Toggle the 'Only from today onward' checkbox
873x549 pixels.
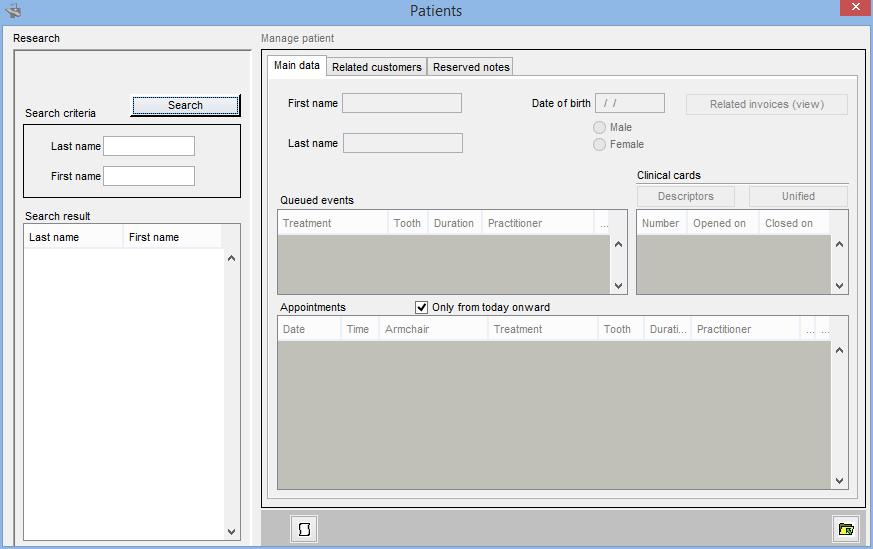coord(421,307)
